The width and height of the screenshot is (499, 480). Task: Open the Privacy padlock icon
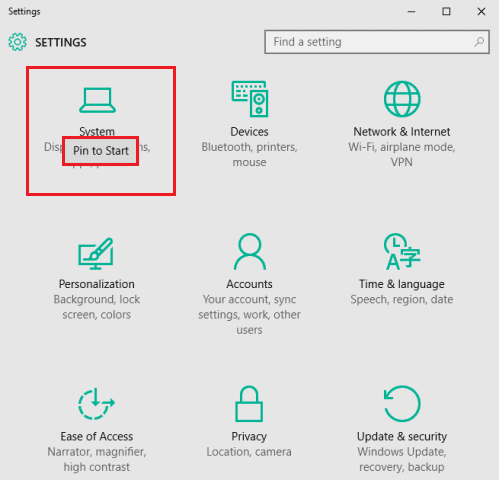pos(249,404)
